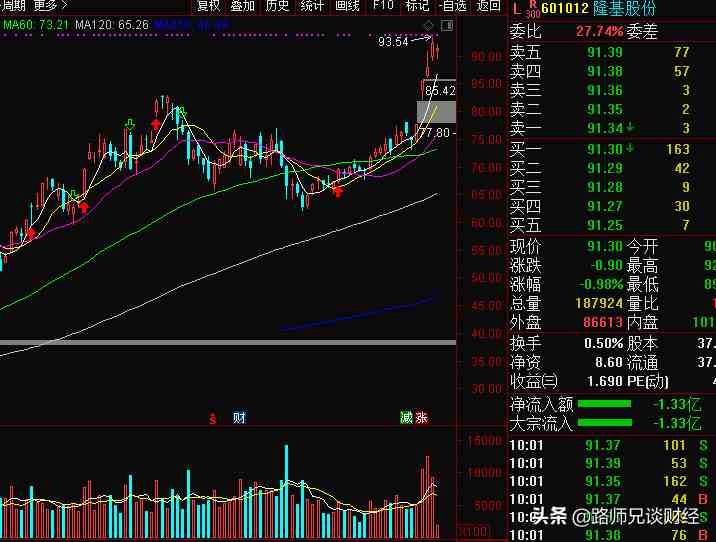716x542 pixels.
Task: Click the diamond icon above the chart
Action: pyautogui.click(x=428, y=26)
